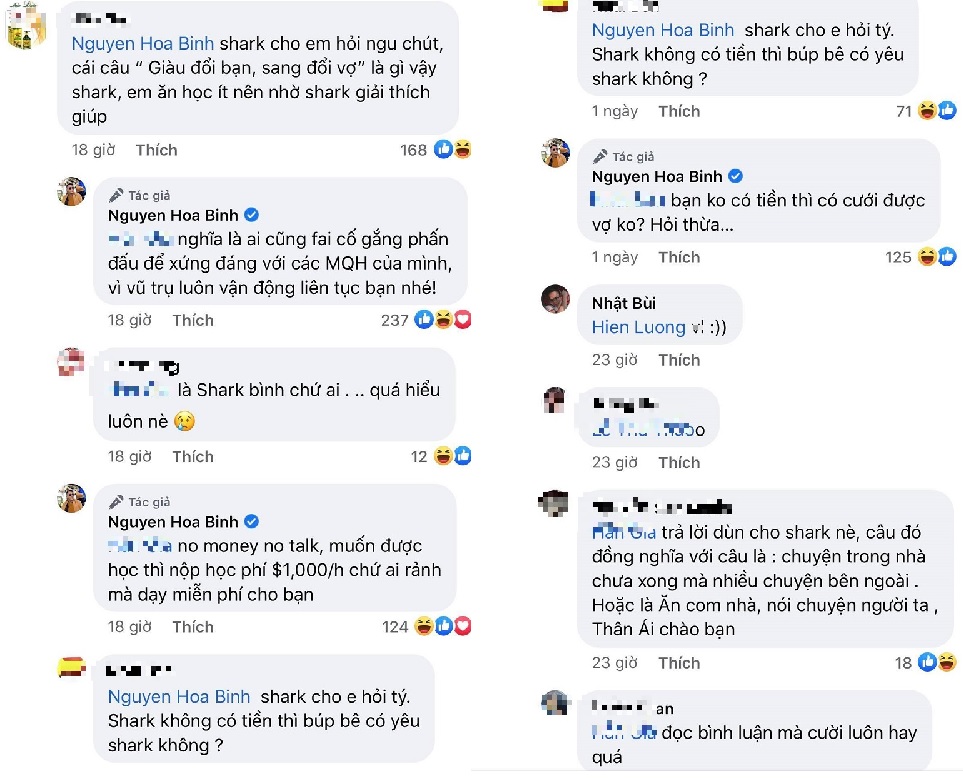The width and height of the screenshot is (963, 779).
Task: Click the 23 giờ timestamp under Nhật Bùi
Action: click(x=614, y=359)
